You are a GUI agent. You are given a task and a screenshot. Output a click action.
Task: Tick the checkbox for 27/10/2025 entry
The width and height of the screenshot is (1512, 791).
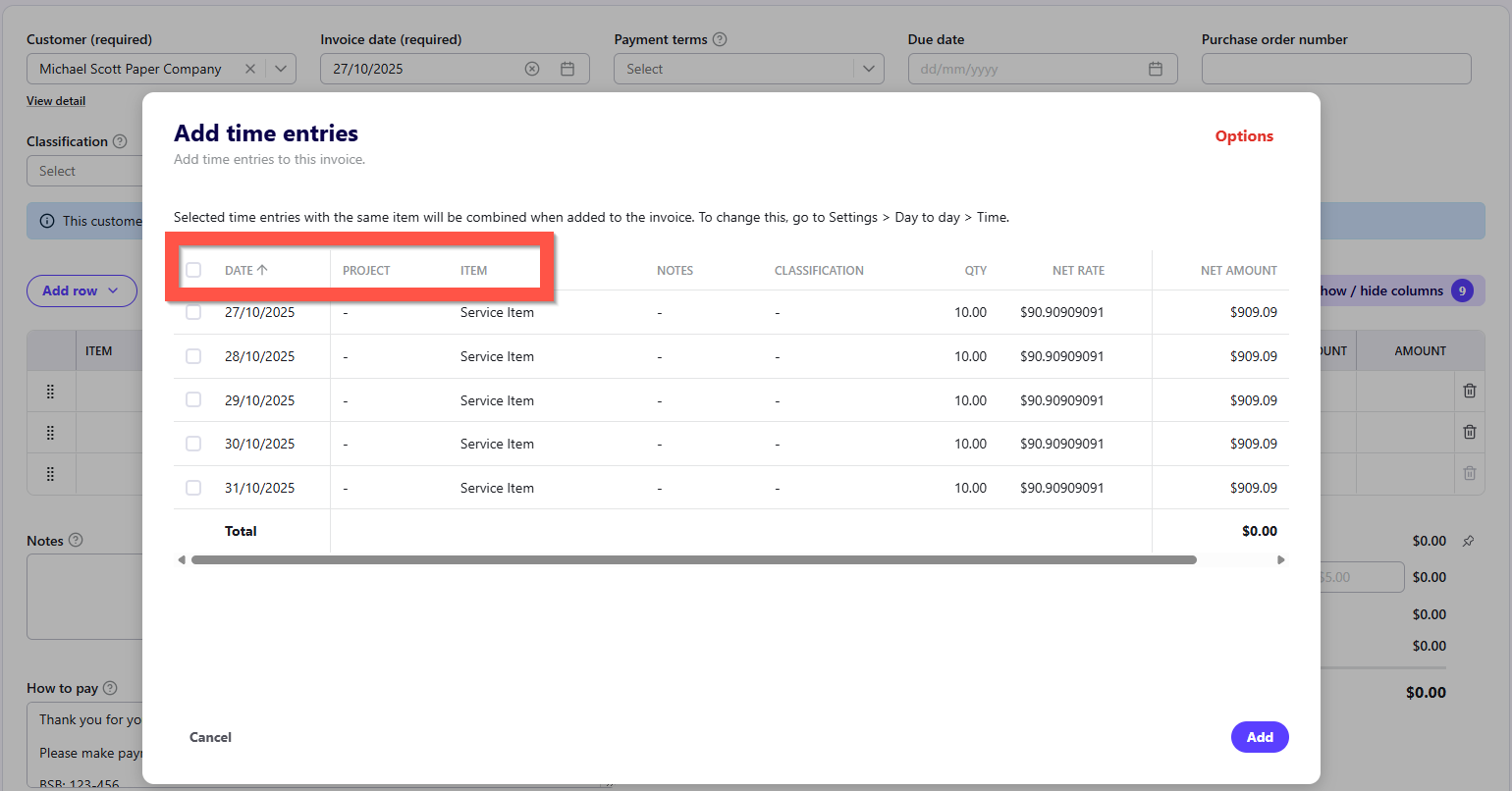click(193, 312)
